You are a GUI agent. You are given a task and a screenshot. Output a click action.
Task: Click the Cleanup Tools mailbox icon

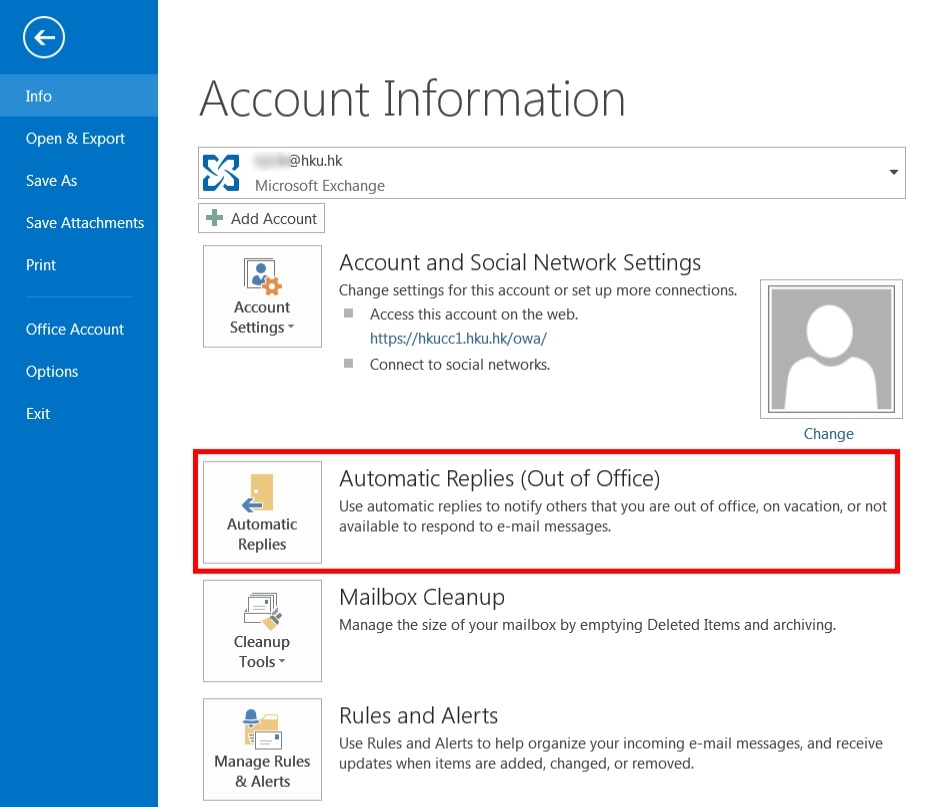coord(261,610)
